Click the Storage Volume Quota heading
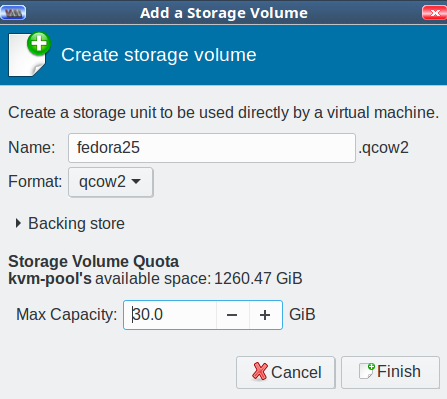This screenshot has height=399, width=447. click(94, 261)
